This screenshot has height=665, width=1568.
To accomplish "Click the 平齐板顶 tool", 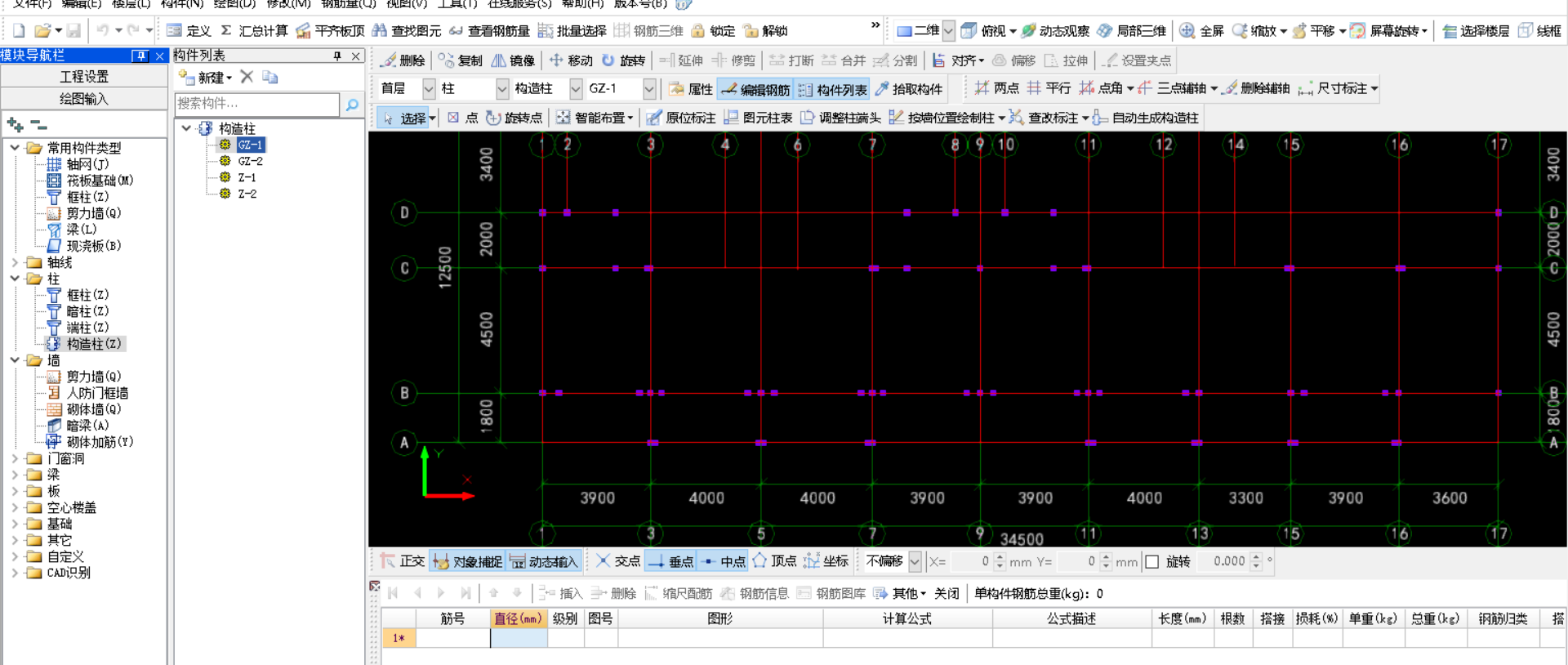I will 330,31.
